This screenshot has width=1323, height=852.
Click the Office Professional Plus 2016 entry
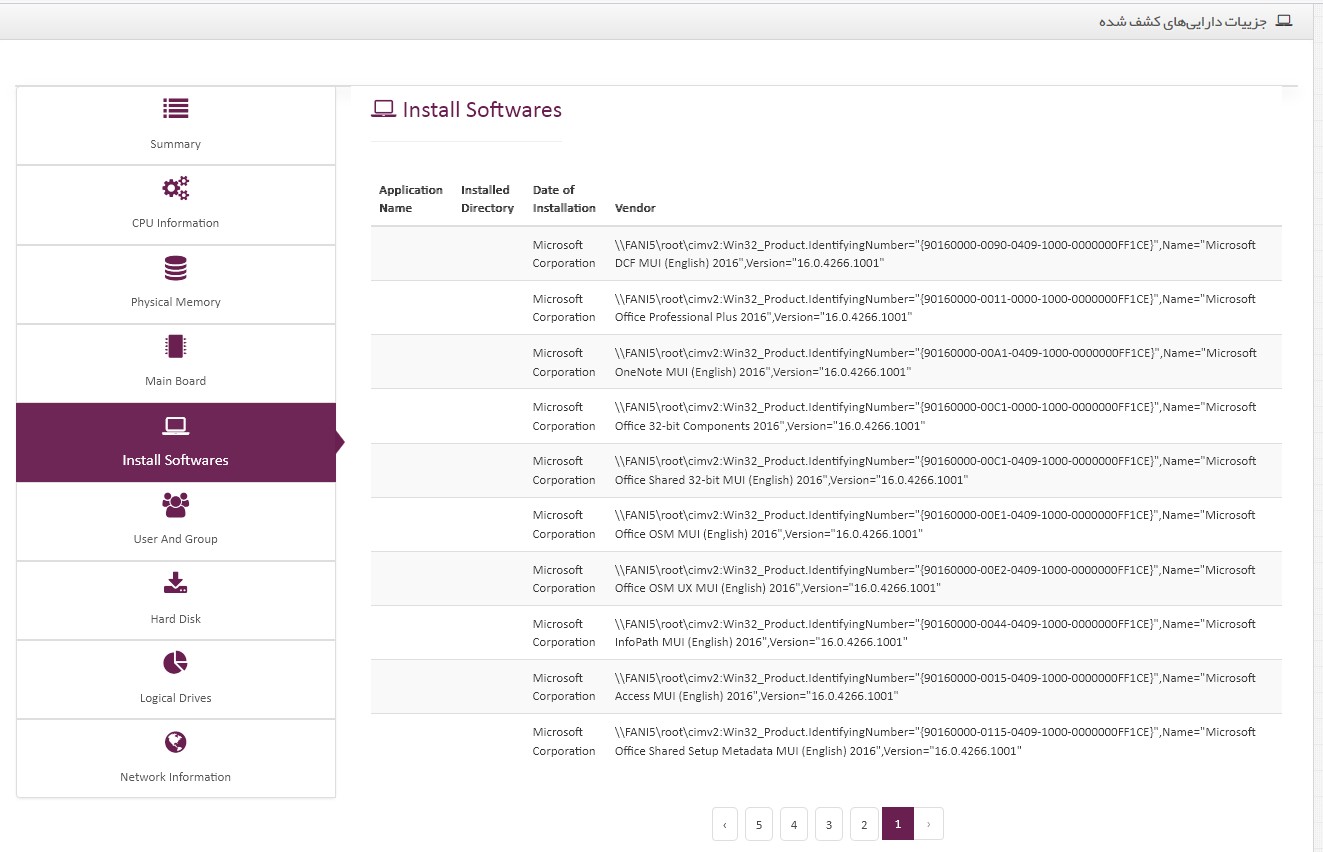click(935, 308)
